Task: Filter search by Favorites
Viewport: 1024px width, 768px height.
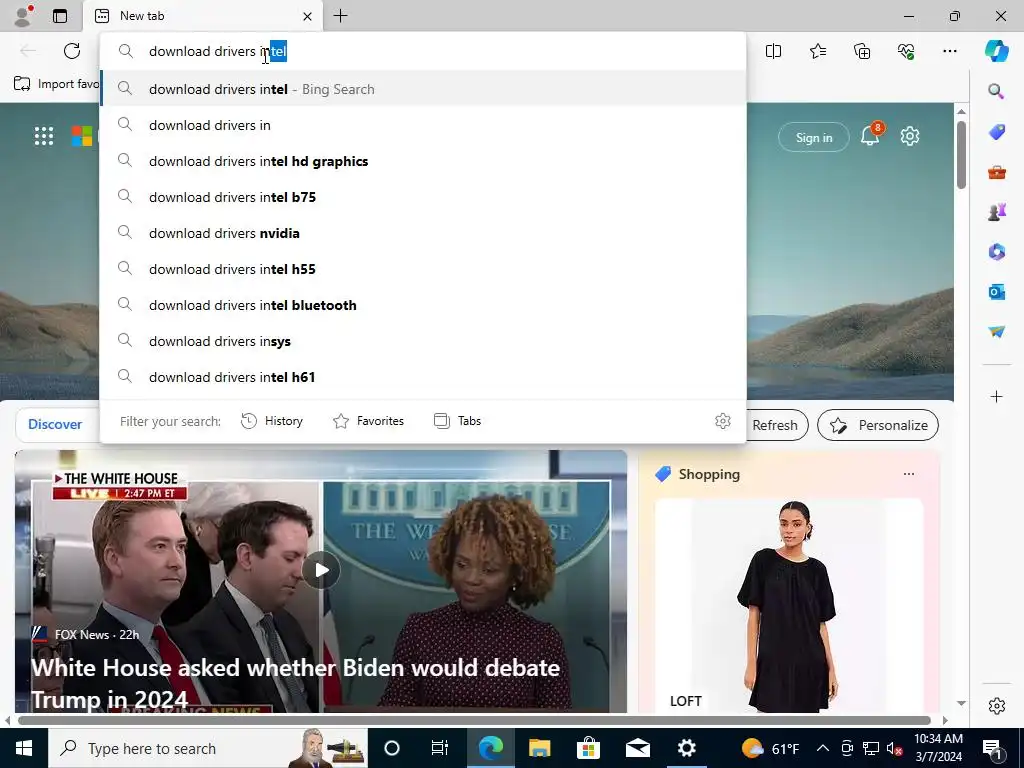Action: pyautogui.click(x=368, y=421)
